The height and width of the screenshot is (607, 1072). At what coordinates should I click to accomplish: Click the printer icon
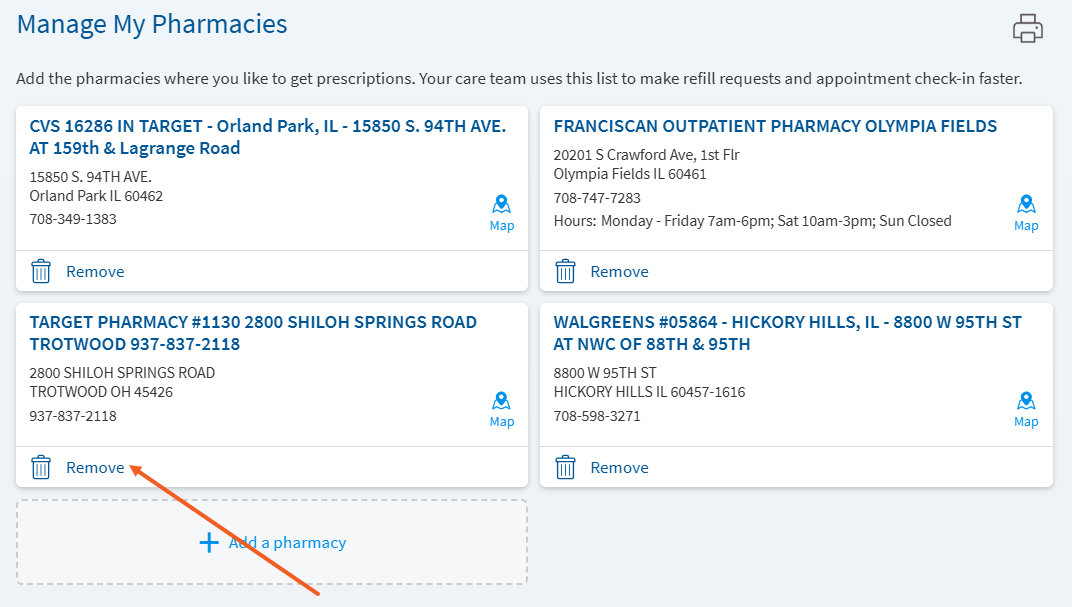pyautogui.click(x=1028, y=28)
